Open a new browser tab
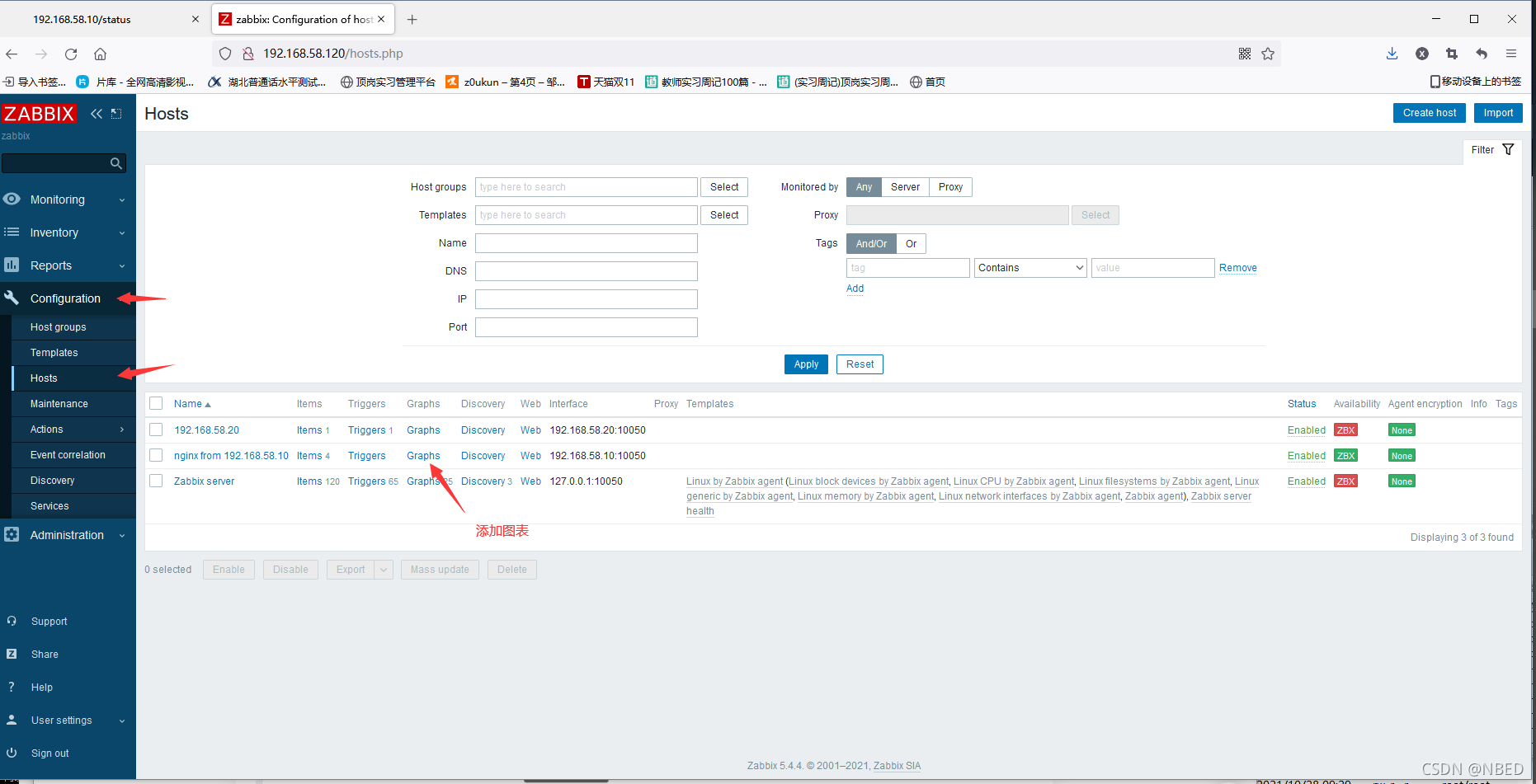The image size is (1536, 784). [412, 19]
